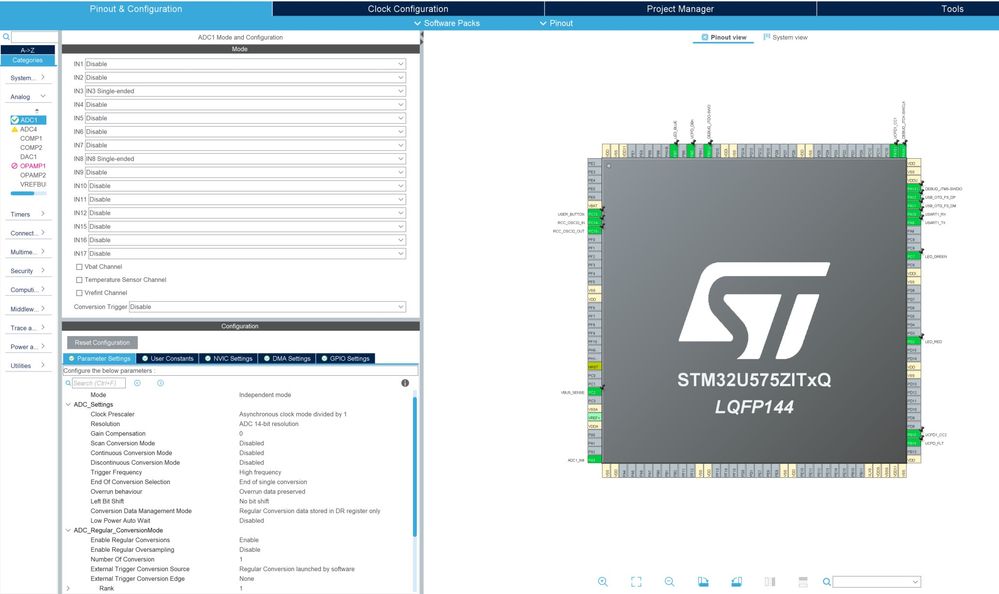Select DAC1 in the Analog list
Screen dimensions: 999x594
click(x=28, y=157)
